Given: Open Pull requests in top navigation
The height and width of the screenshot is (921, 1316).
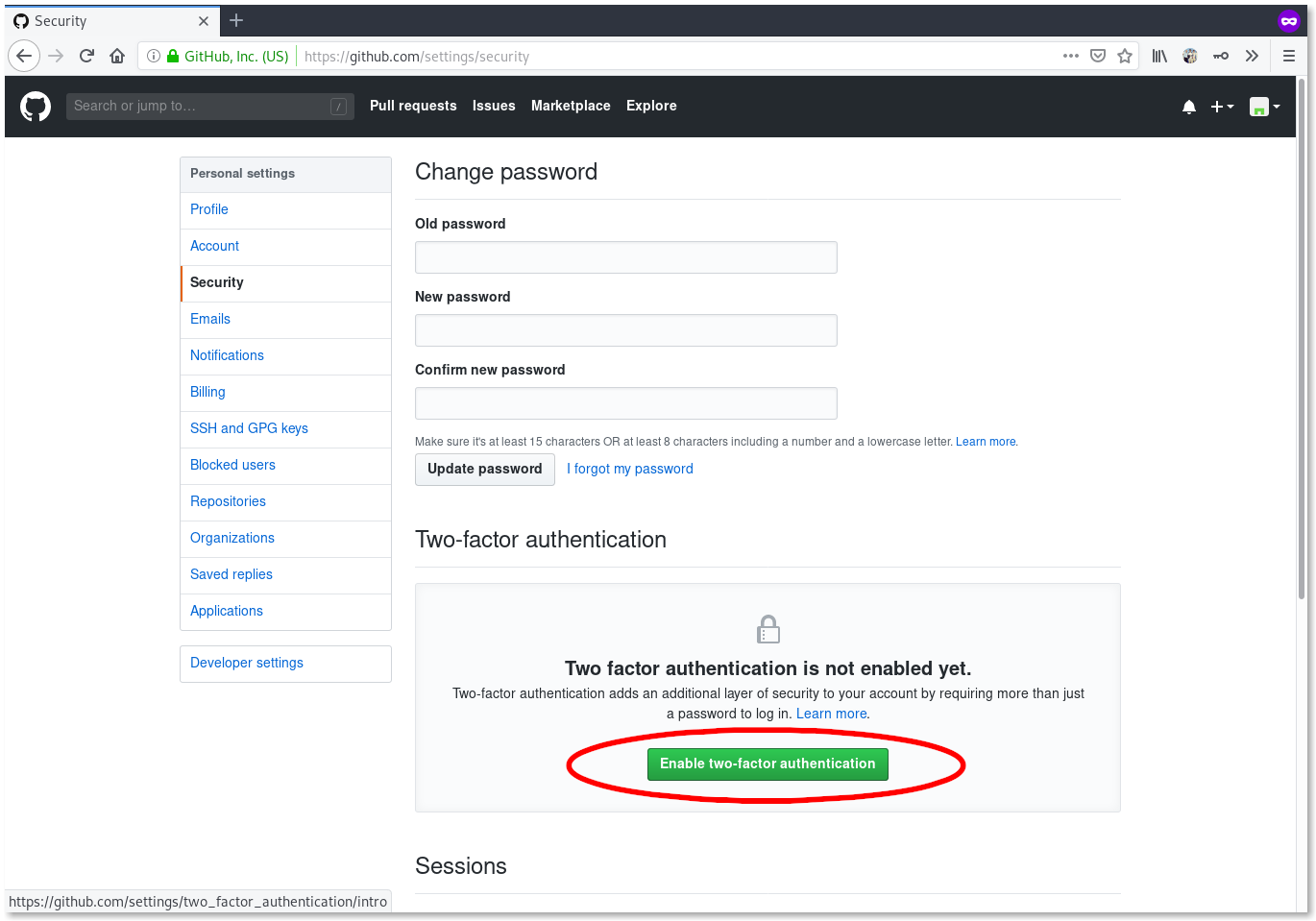Looking at the screenshot, I should point(413,106).
